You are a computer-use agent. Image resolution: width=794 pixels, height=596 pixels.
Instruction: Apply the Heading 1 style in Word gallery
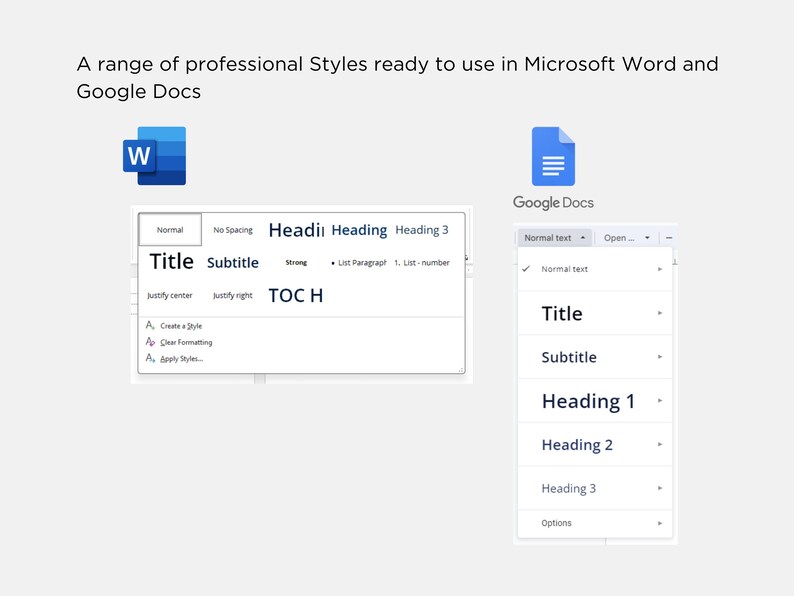click(296, 230)
